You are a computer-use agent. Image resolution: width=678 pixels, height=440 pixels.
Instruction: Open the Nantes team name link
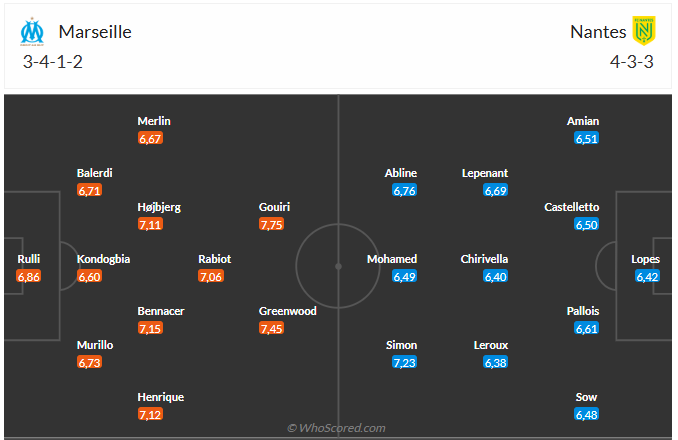[598, 32]
